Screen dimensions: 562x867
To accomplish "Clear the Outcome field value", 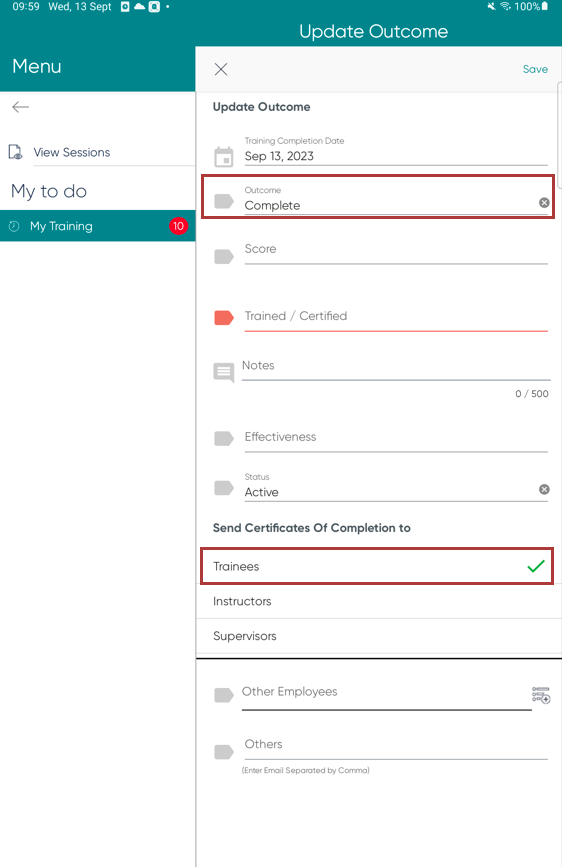I will [x=544, y=203].
